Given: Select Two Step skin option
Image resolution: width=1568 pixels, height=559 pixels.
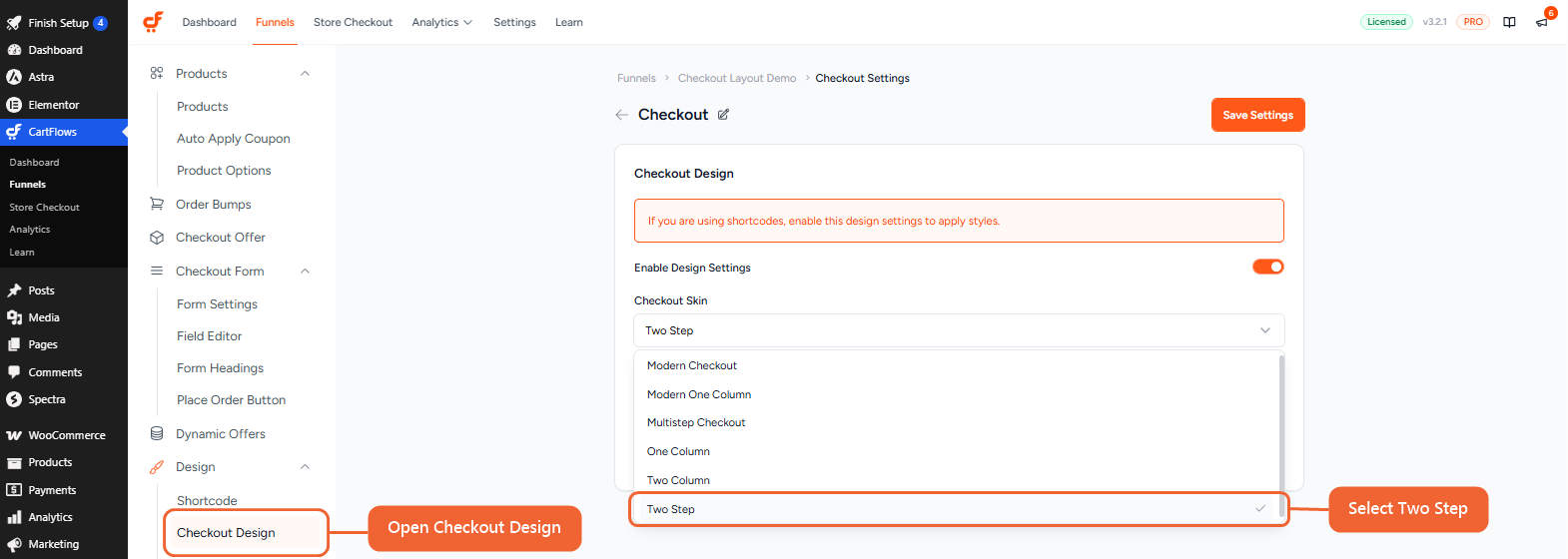Looking at the screenshot, I should pos(956,509).
